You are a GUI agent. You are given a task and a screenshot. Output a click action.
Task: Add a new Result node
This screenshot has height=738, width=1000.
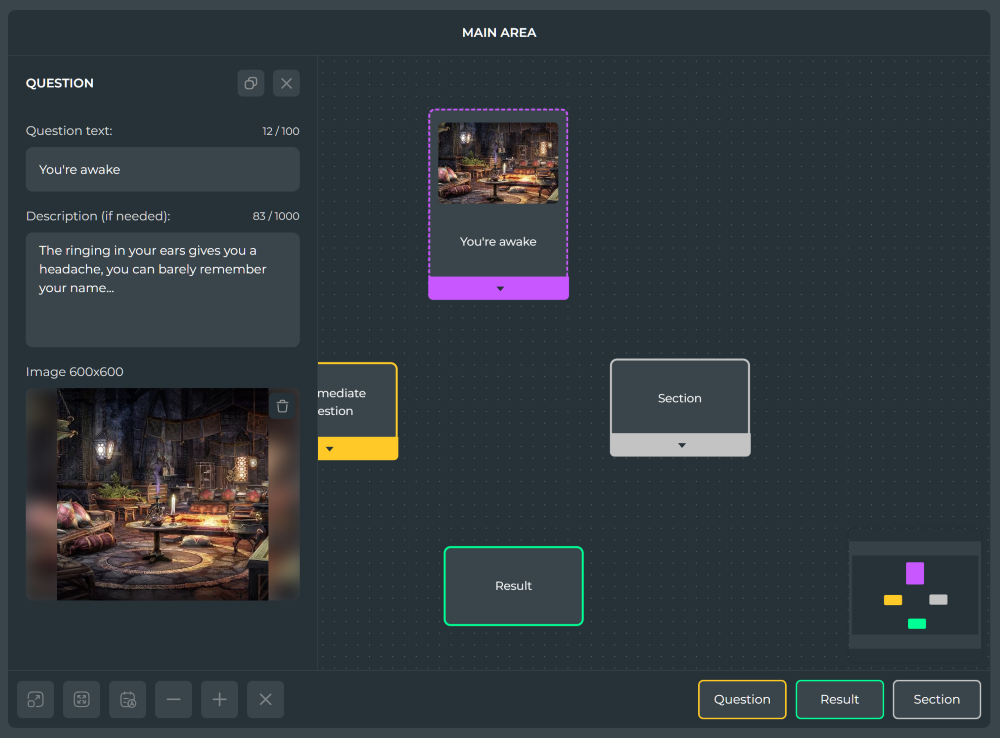840,700
